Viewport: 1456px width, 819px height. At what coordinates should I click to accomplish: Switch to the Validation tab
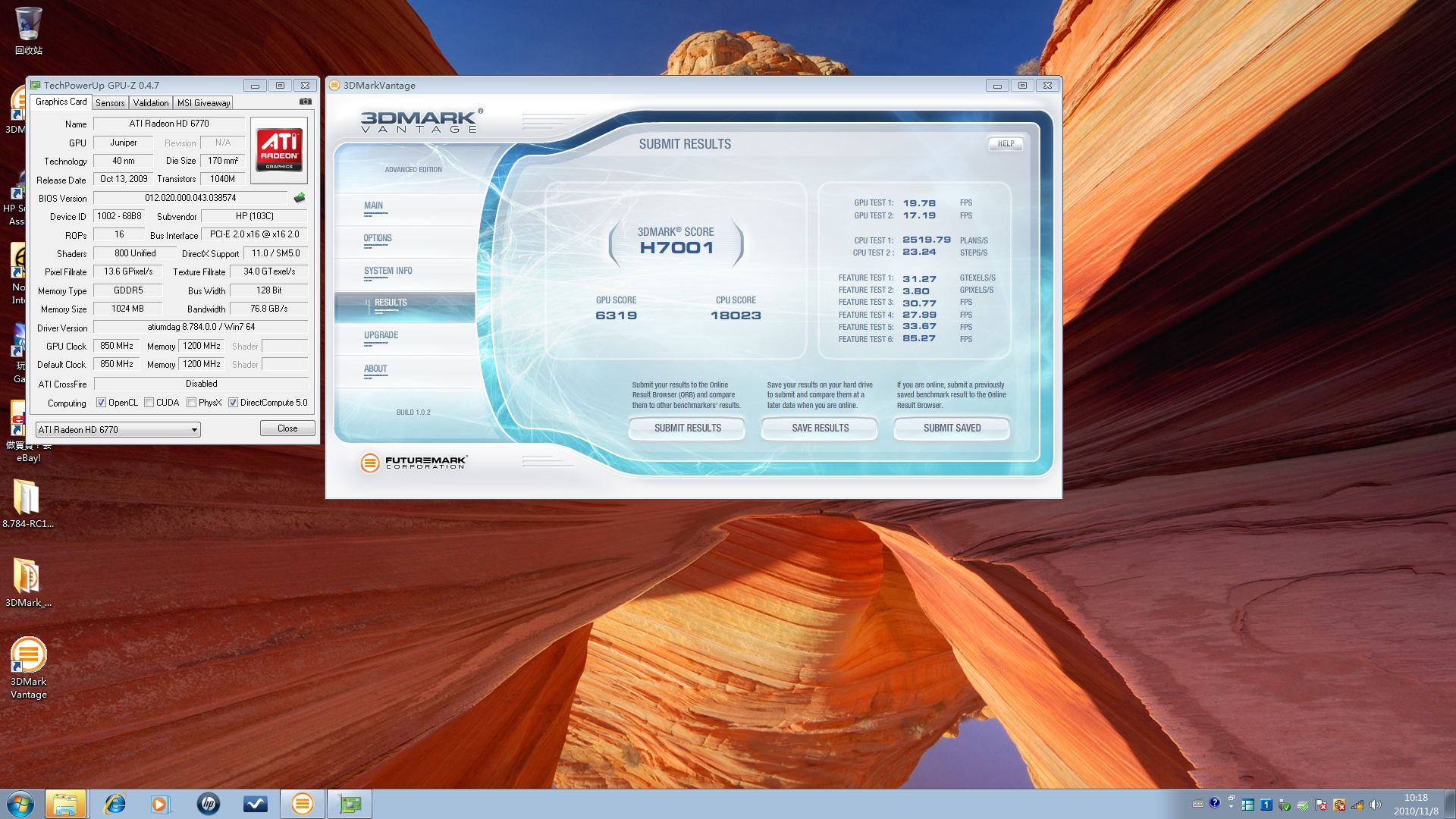pyautogui.click(x=151, y=103)
